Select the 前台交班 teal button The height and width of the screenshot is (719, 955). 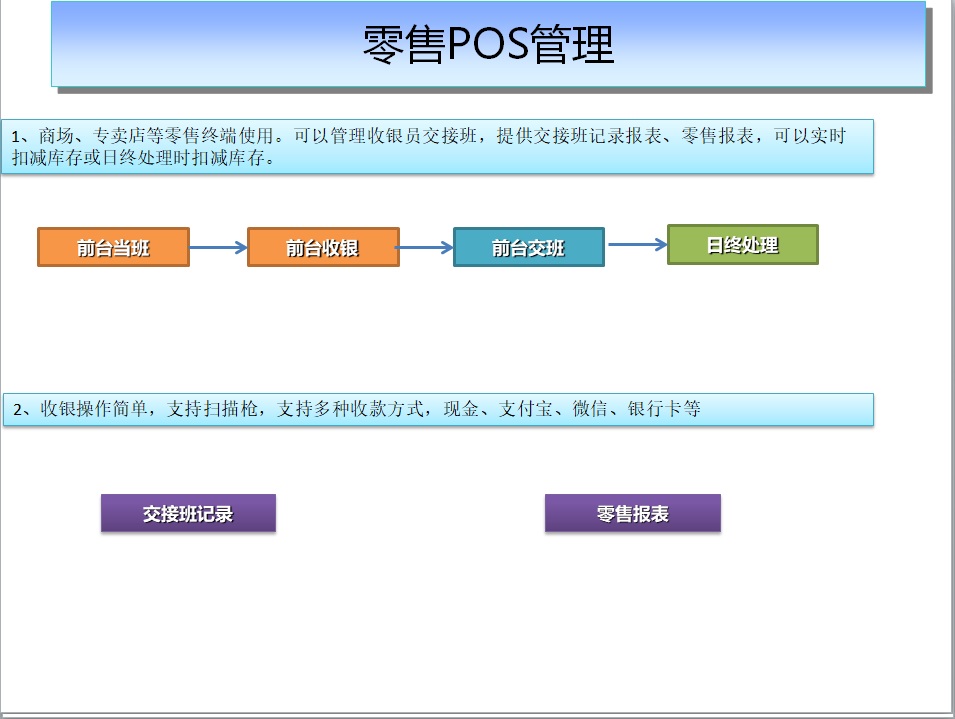pyautogui.click(x=529, y=247)
